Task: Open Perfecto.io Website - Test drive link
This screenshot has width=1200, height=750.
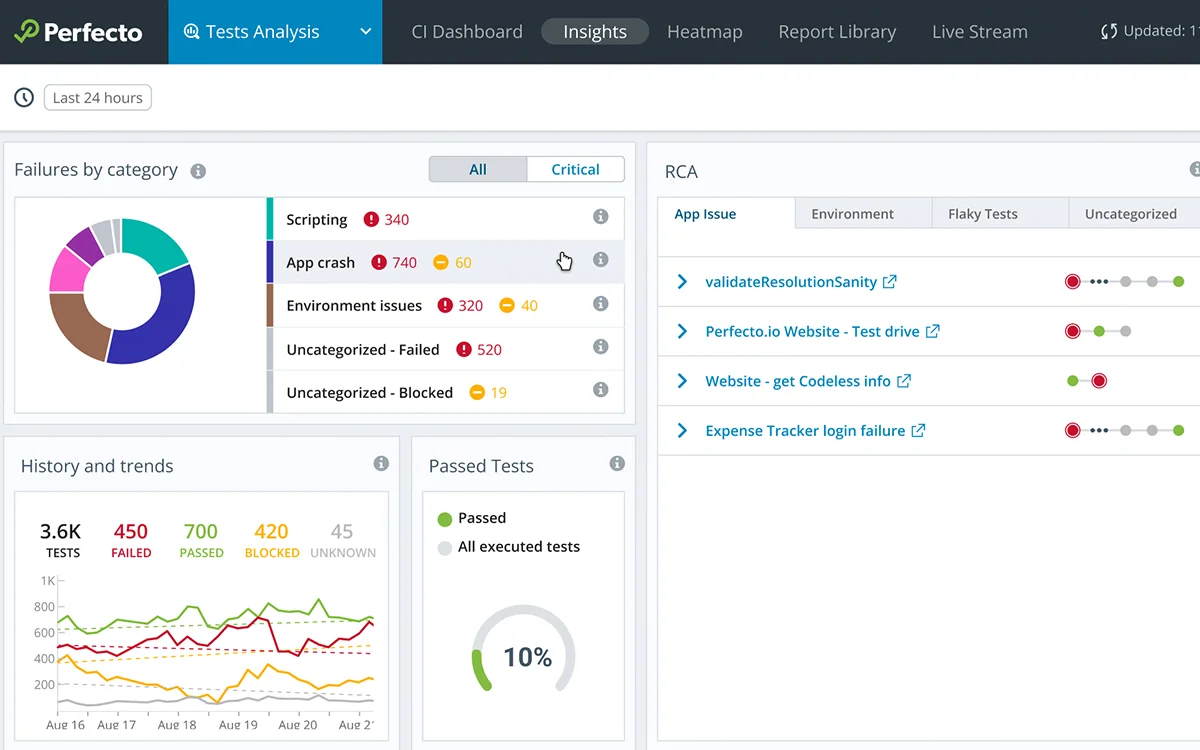Action: click(812, 331)
